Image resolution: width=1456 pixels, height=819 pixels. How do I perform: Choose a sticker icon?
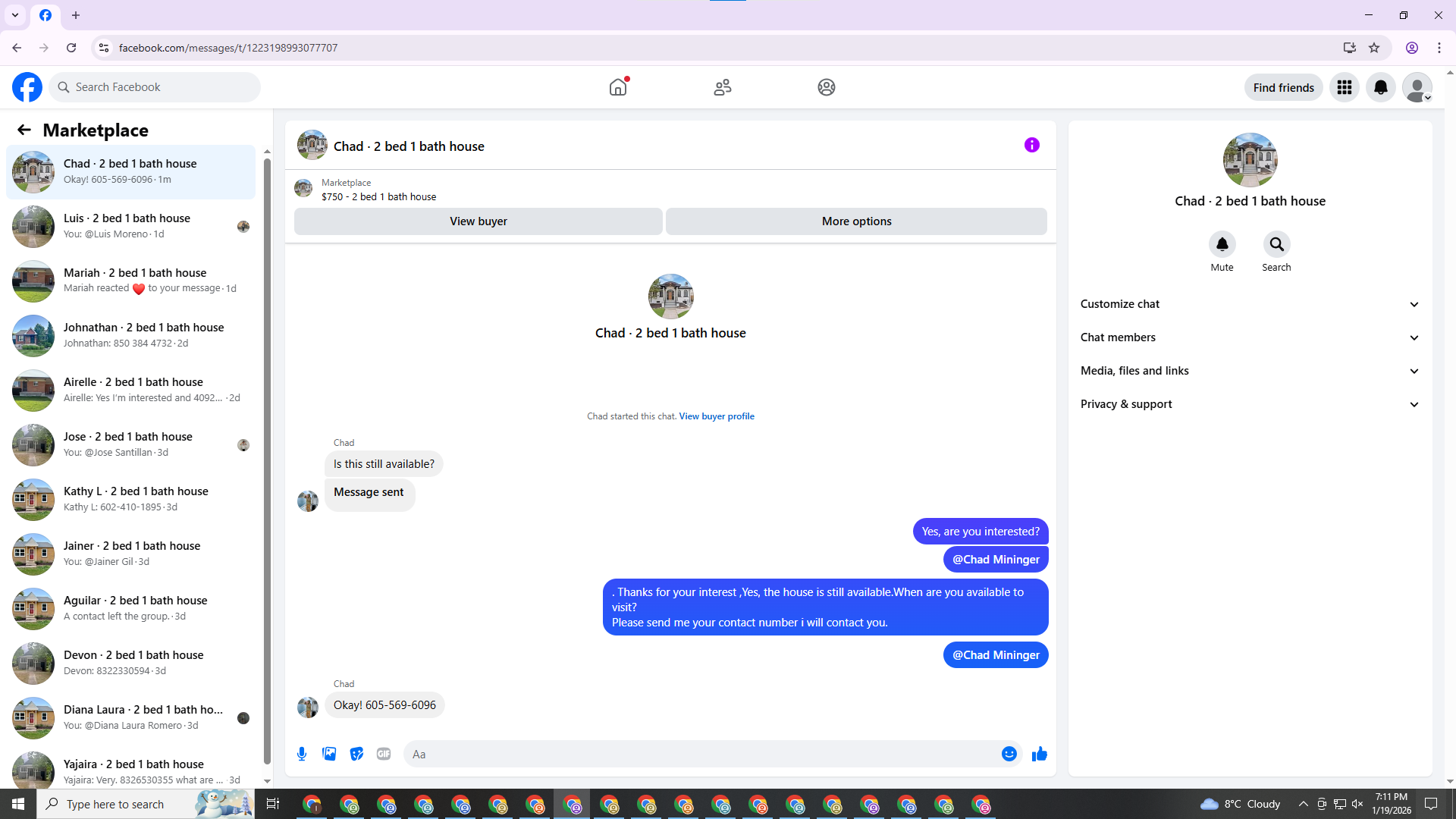pyautogui.click(x=356, y=754)
